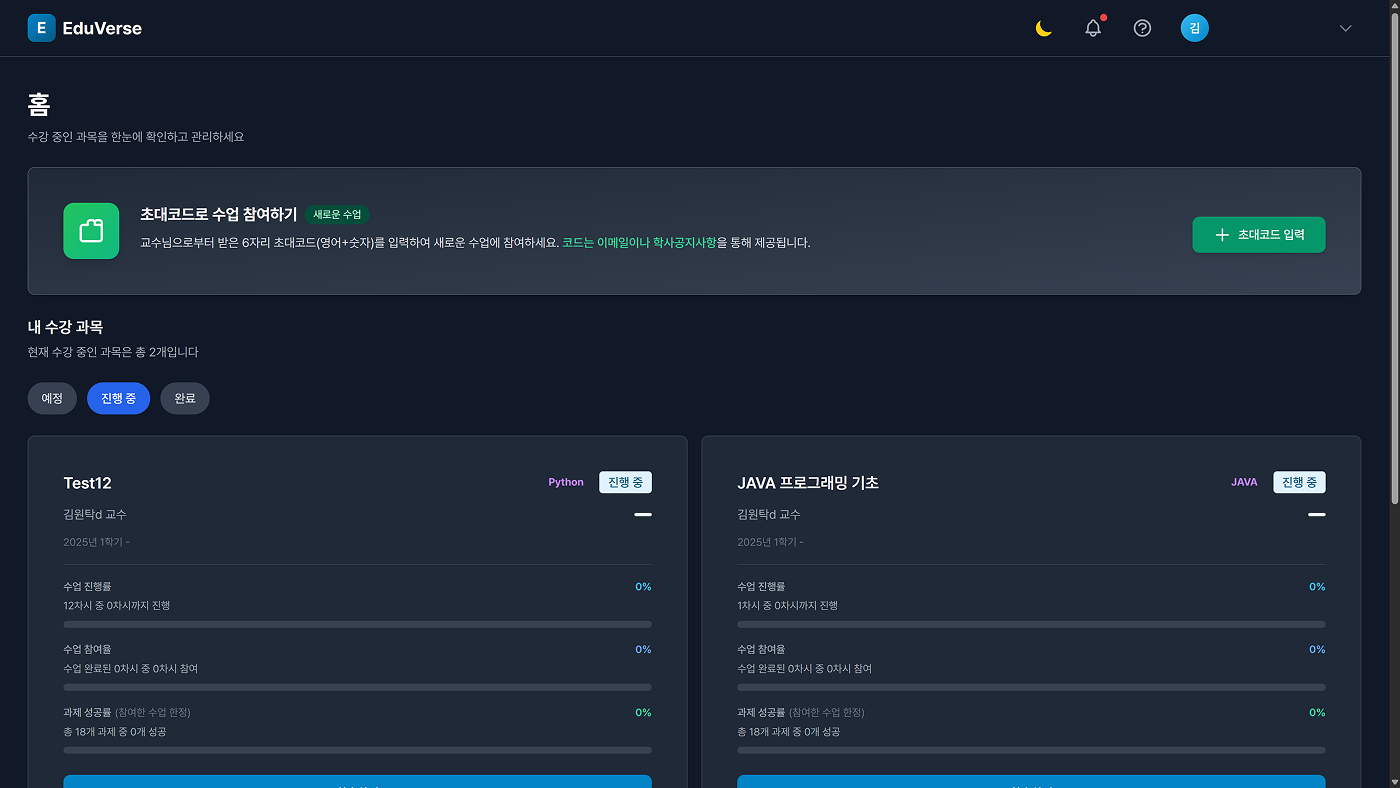This screenshot has height=788, width=1400.
Task: Select the 진행 중 filter tab
Action: click(118, 398)
